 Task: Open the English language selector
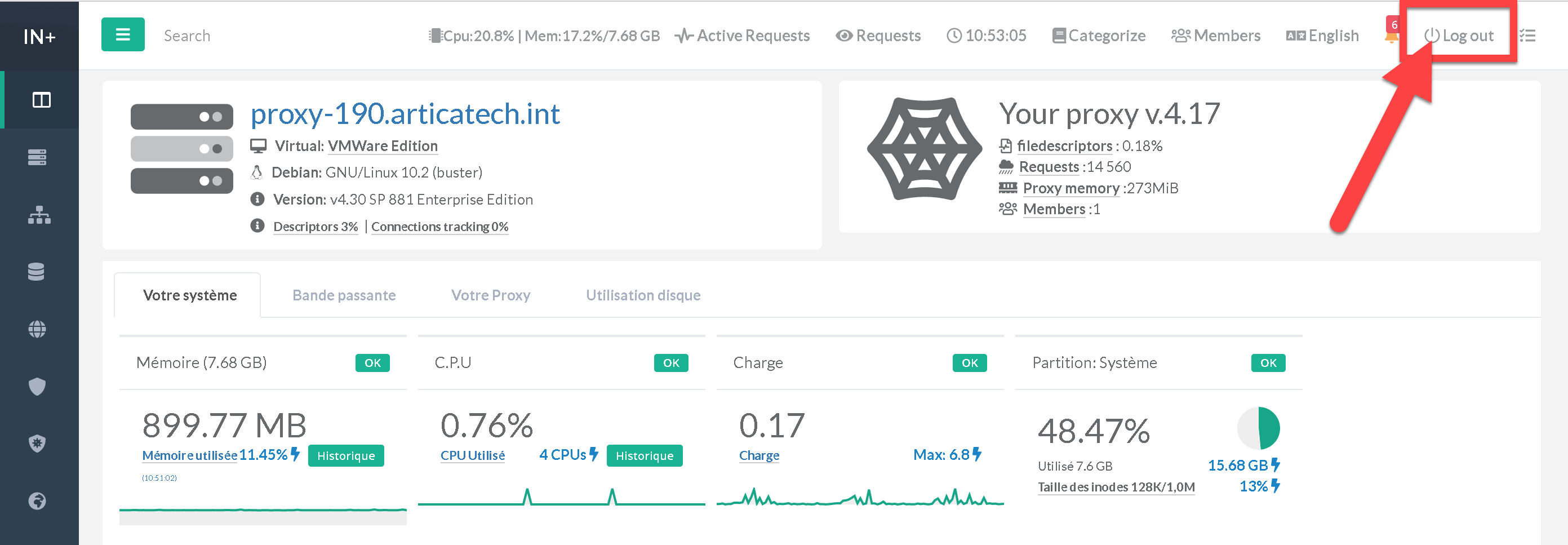pos(1322,36)
